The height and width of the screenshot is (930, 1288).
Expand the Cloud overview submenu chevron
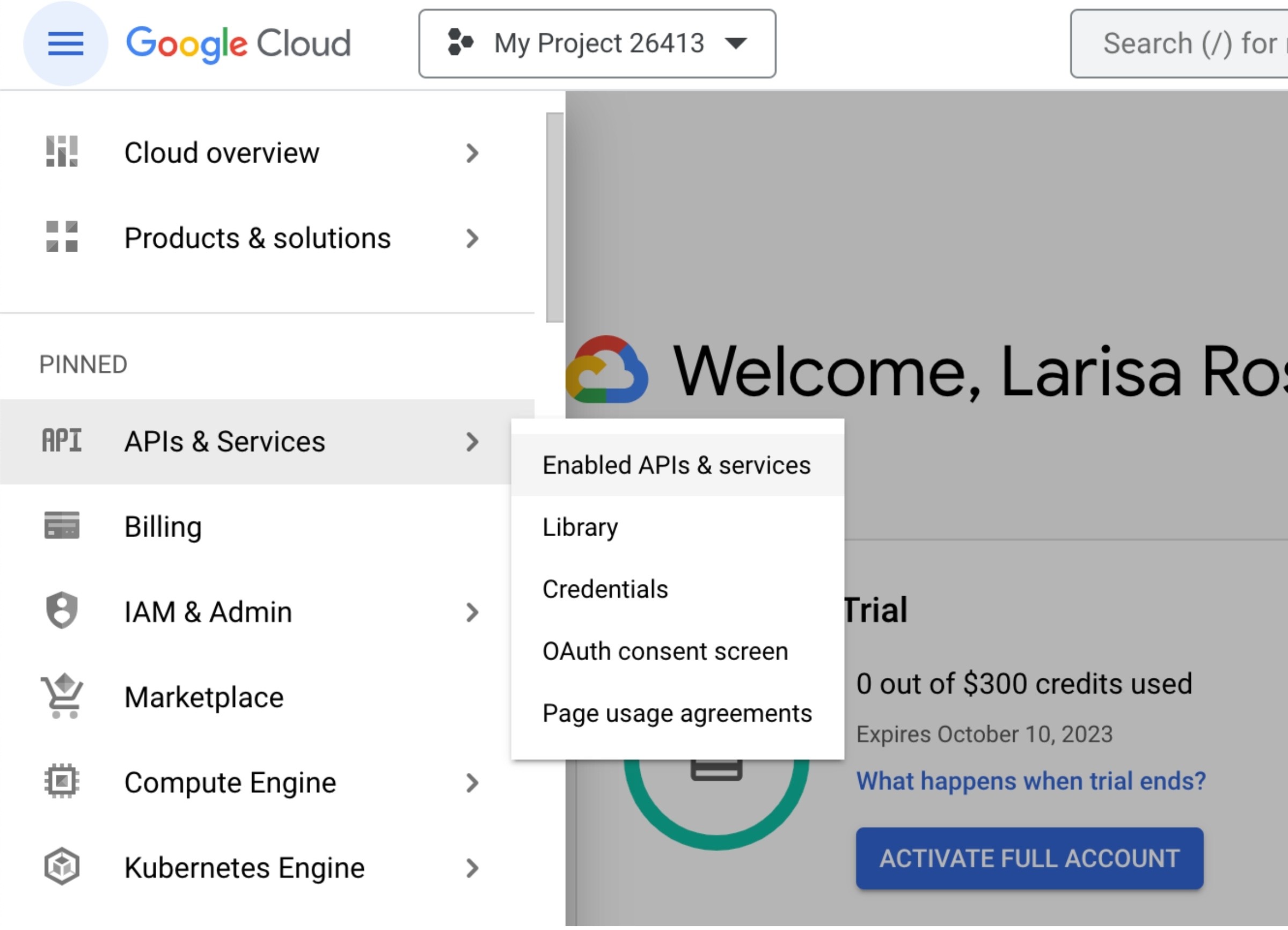[x=472, y=153]
